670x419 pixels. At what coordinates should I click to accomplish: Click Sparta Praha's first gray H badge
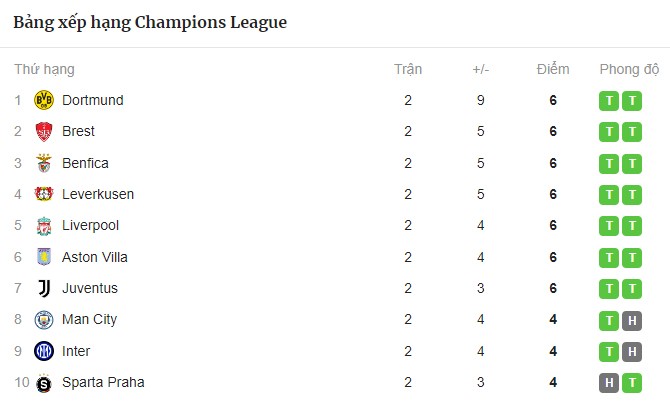pyautogui.click(x=609, y=383)
